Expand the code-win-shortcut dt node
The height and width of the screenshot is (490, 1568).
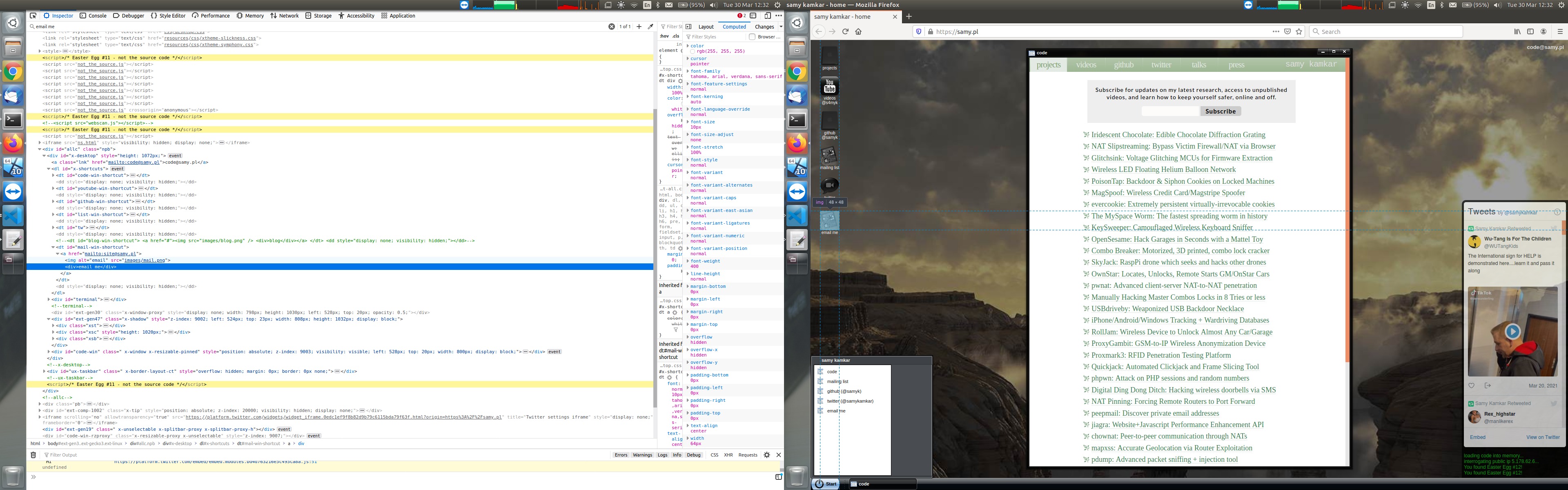tap(53, 175)
